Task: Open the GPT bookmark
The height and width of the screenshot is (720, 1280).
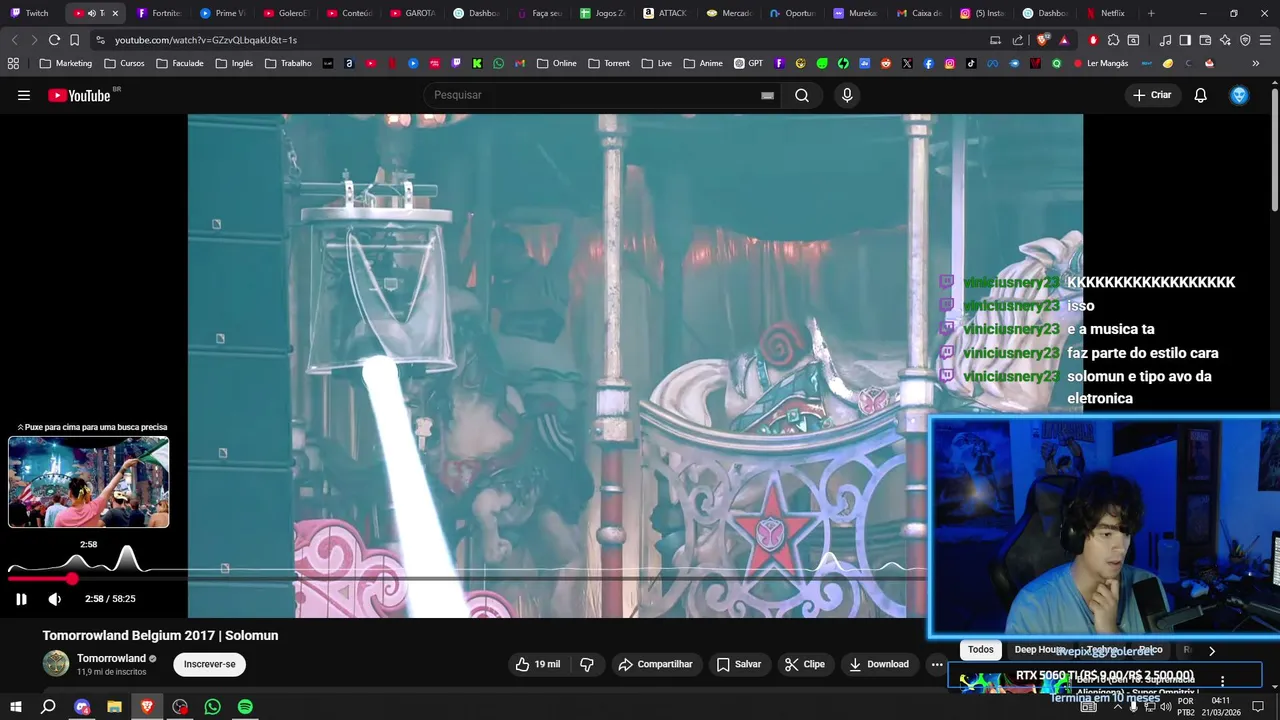Action: [748, 63]
